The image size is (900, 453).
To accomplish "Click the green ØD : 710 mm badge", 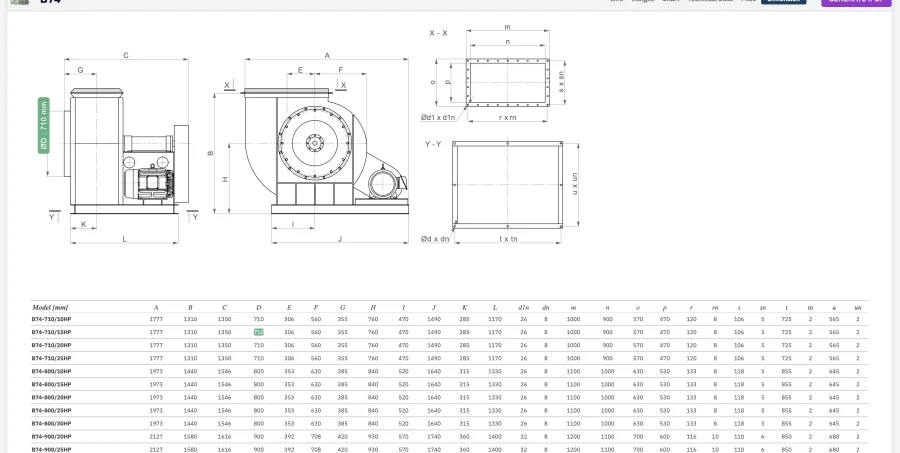I will 44,126.
